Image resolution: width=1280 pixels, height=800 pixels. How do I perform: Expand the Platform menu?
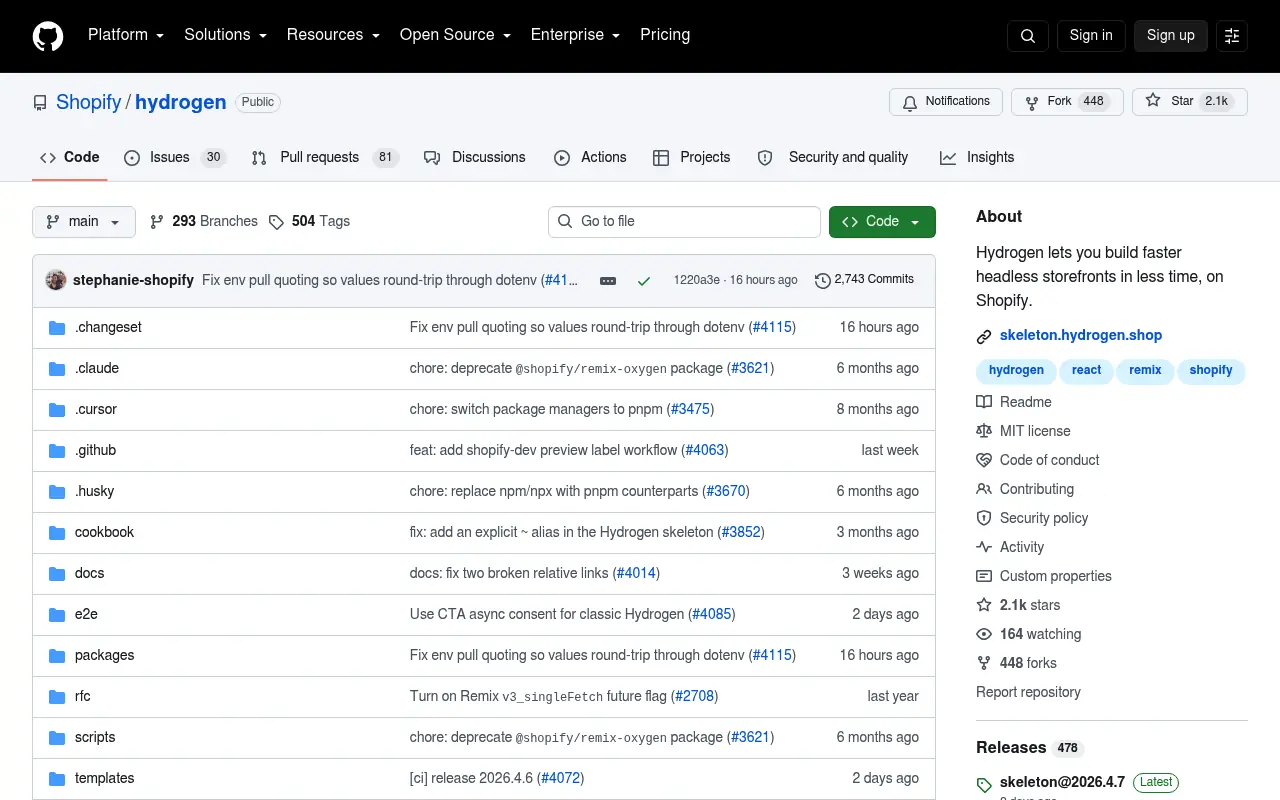tap(125, 35)
